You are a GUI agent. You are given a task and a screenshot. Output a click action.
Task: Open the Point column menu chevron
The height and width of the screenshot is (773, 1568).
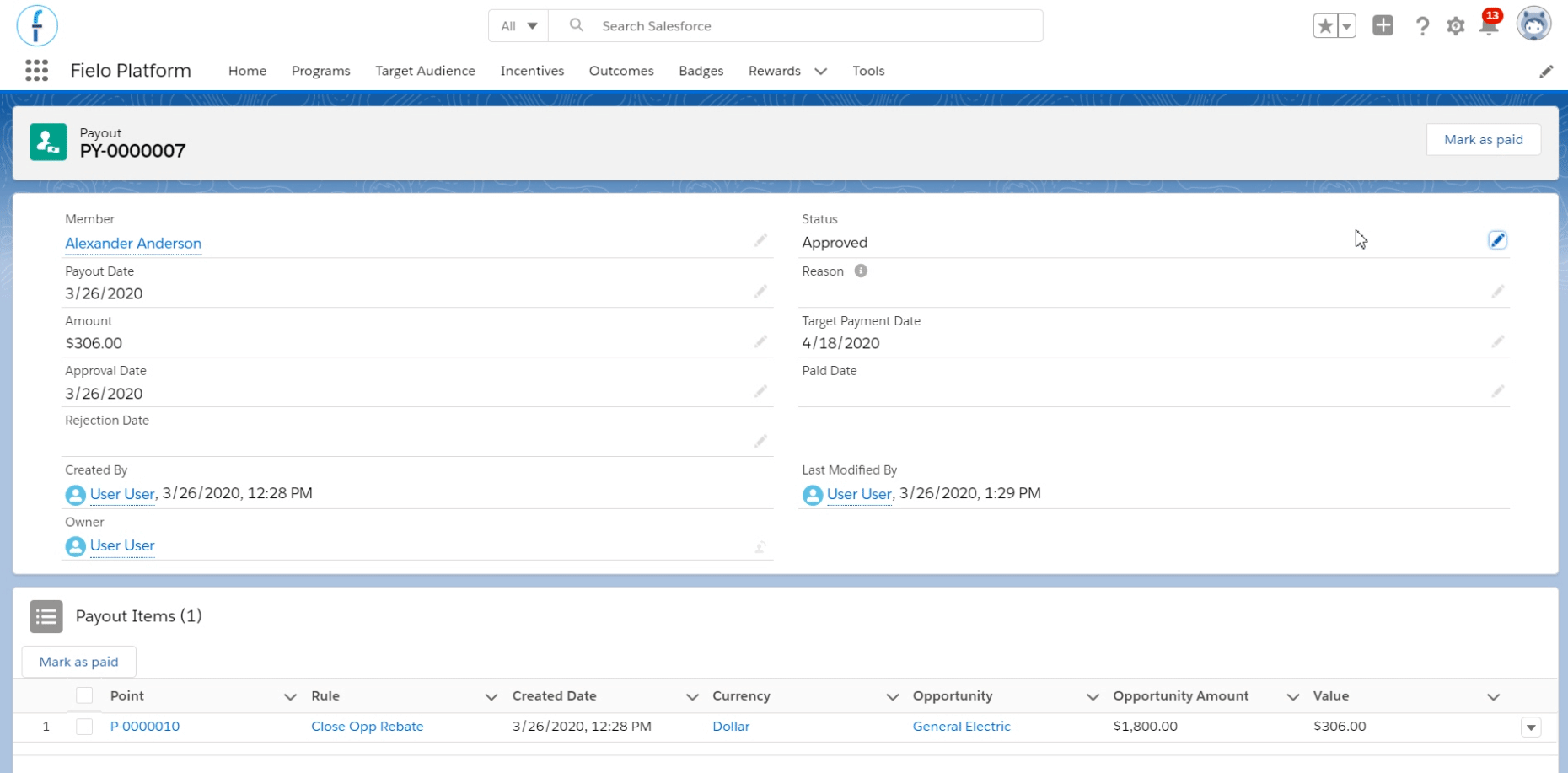coord(290,696)
